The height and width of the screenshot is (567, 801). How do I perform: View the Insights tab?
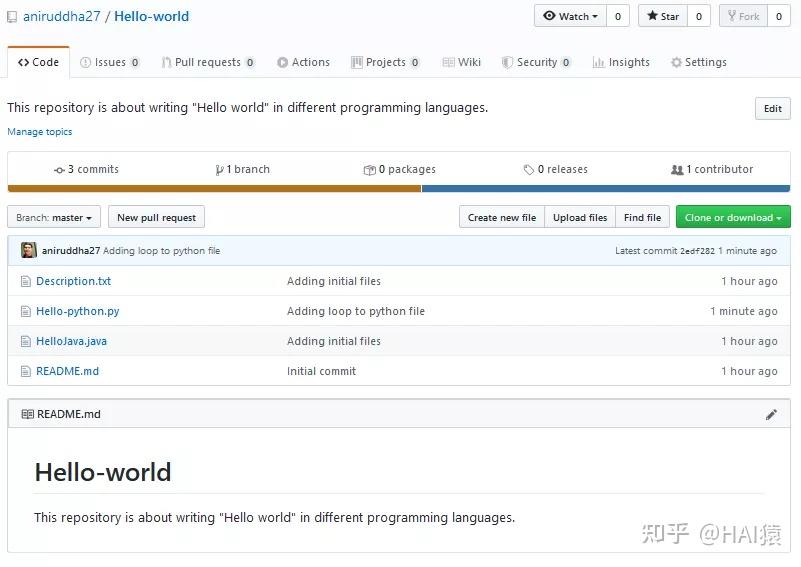click(621, 62)
